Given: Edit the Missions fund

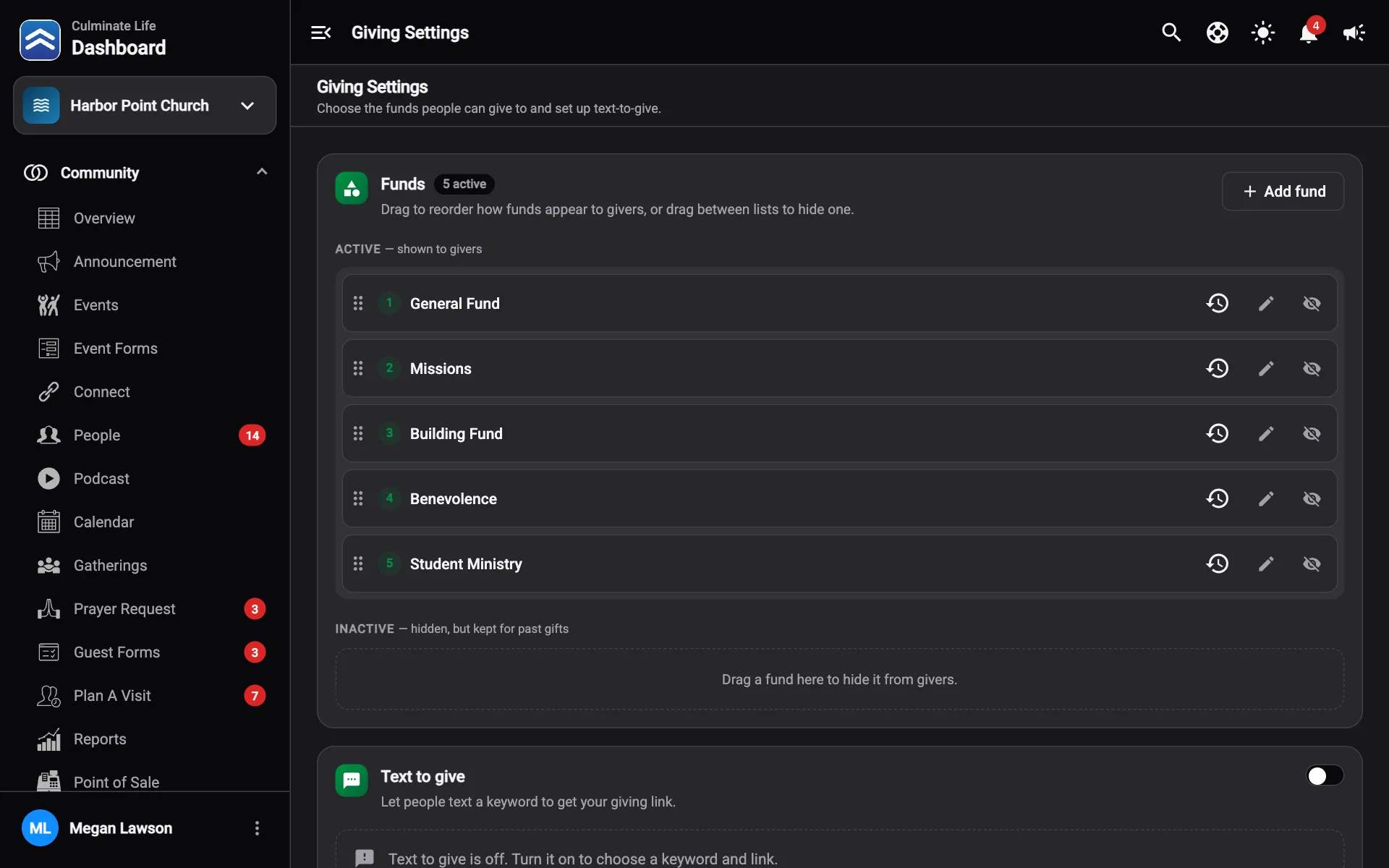Looking at the screenshot, I should click(1266, 368).
